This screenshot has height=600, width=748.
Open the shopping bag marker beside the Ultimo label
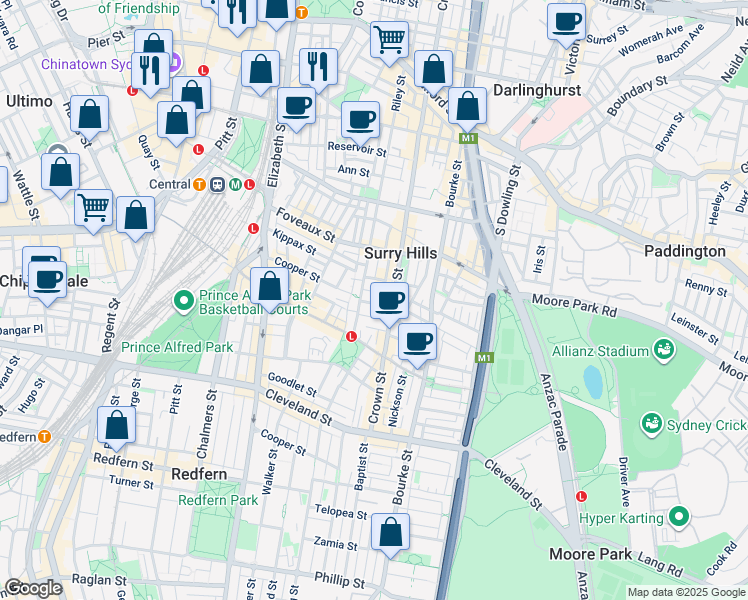[x=89, y=114]
